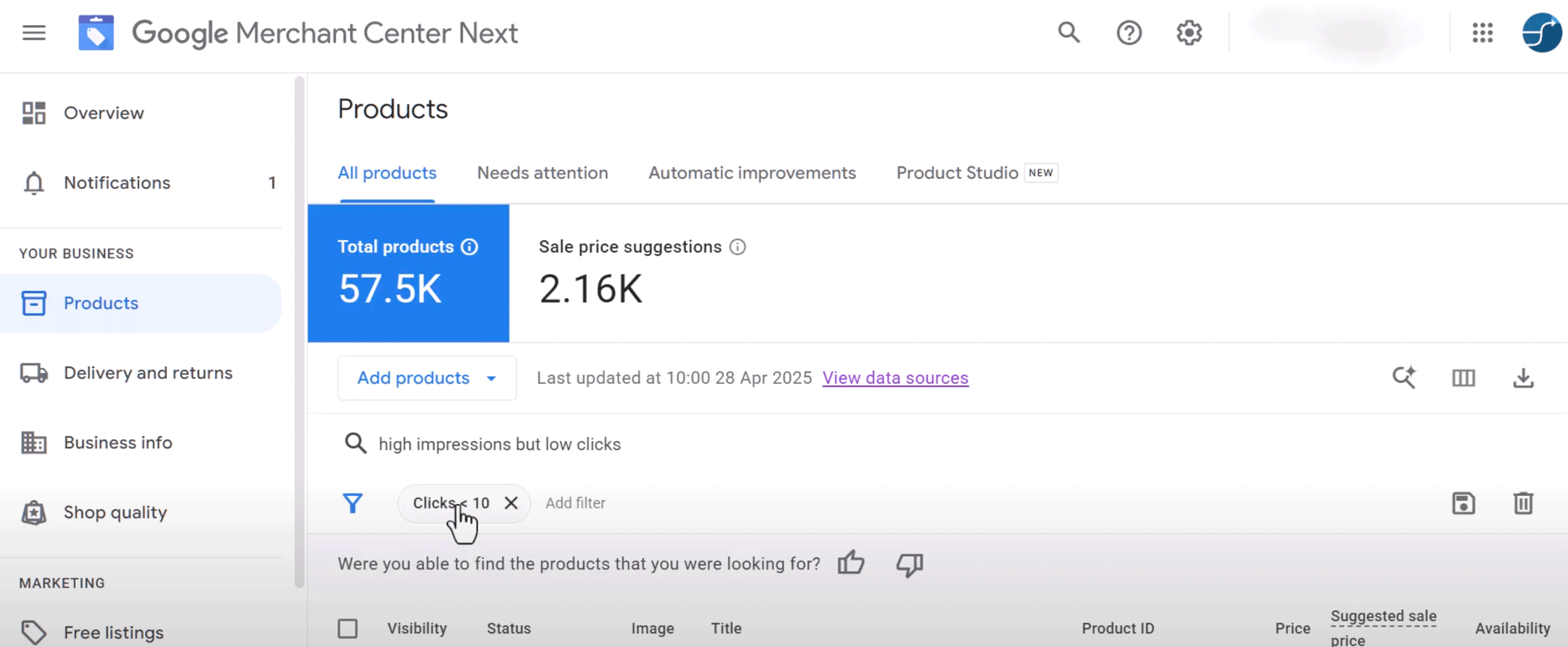Viewport: 1568px width, 647px height.
Task: Open the help question mark icon
Action: point(1129,33)
